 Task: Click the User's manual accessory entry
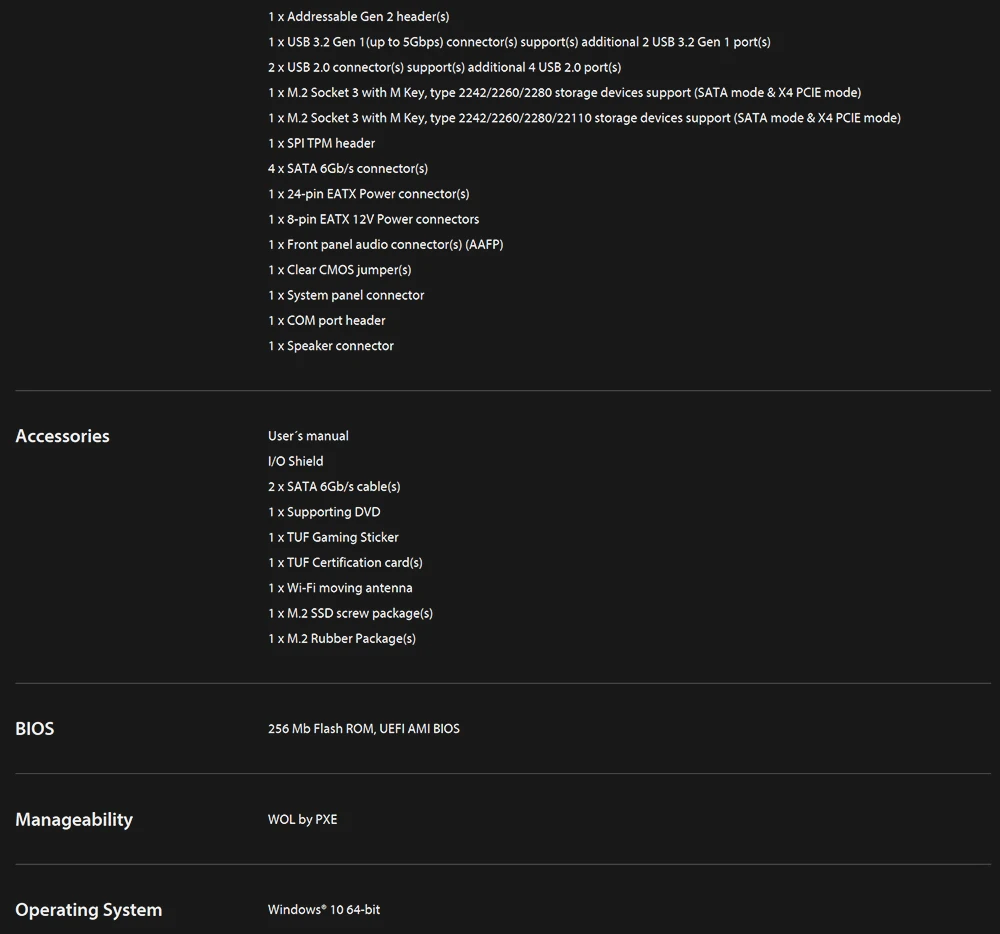[x=308, y=436]
